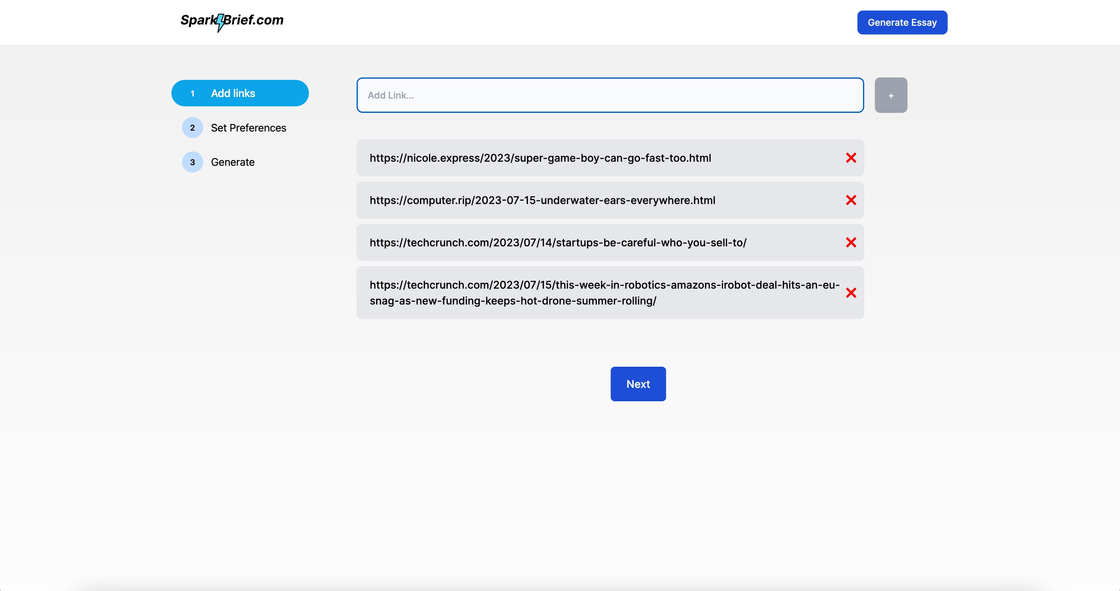Click the step 1 number circle
Screen dimensions: 1120x591
(192, 94)
